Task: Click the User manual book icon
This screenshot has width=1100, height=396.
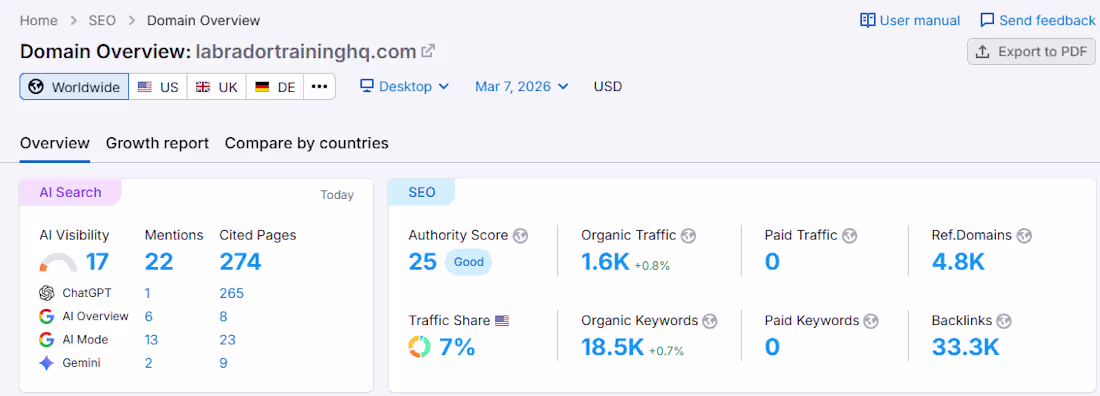Action: coord(868,20)
